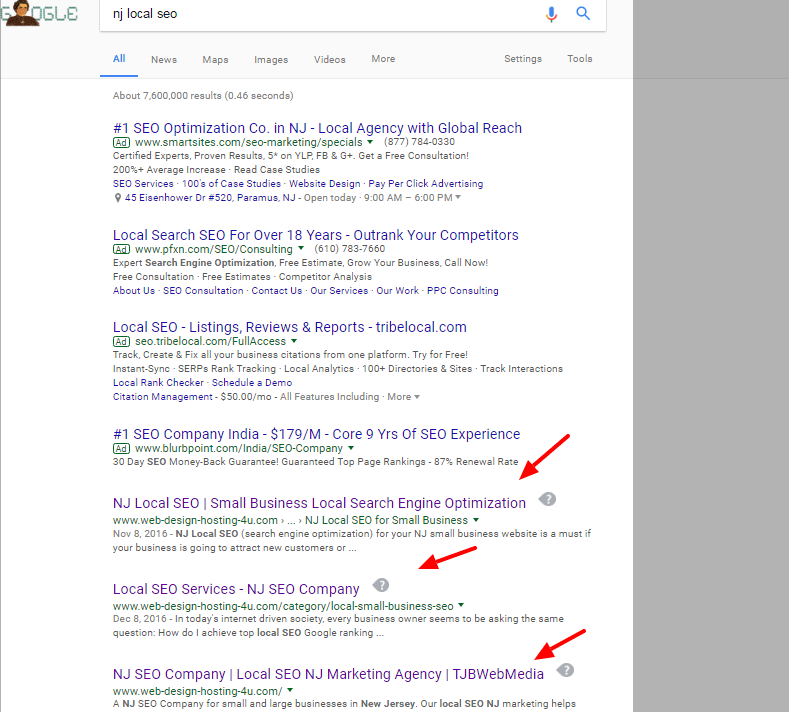Select the All search tab
The width and height of the screenshot is (789, 712).
(119, 59)
